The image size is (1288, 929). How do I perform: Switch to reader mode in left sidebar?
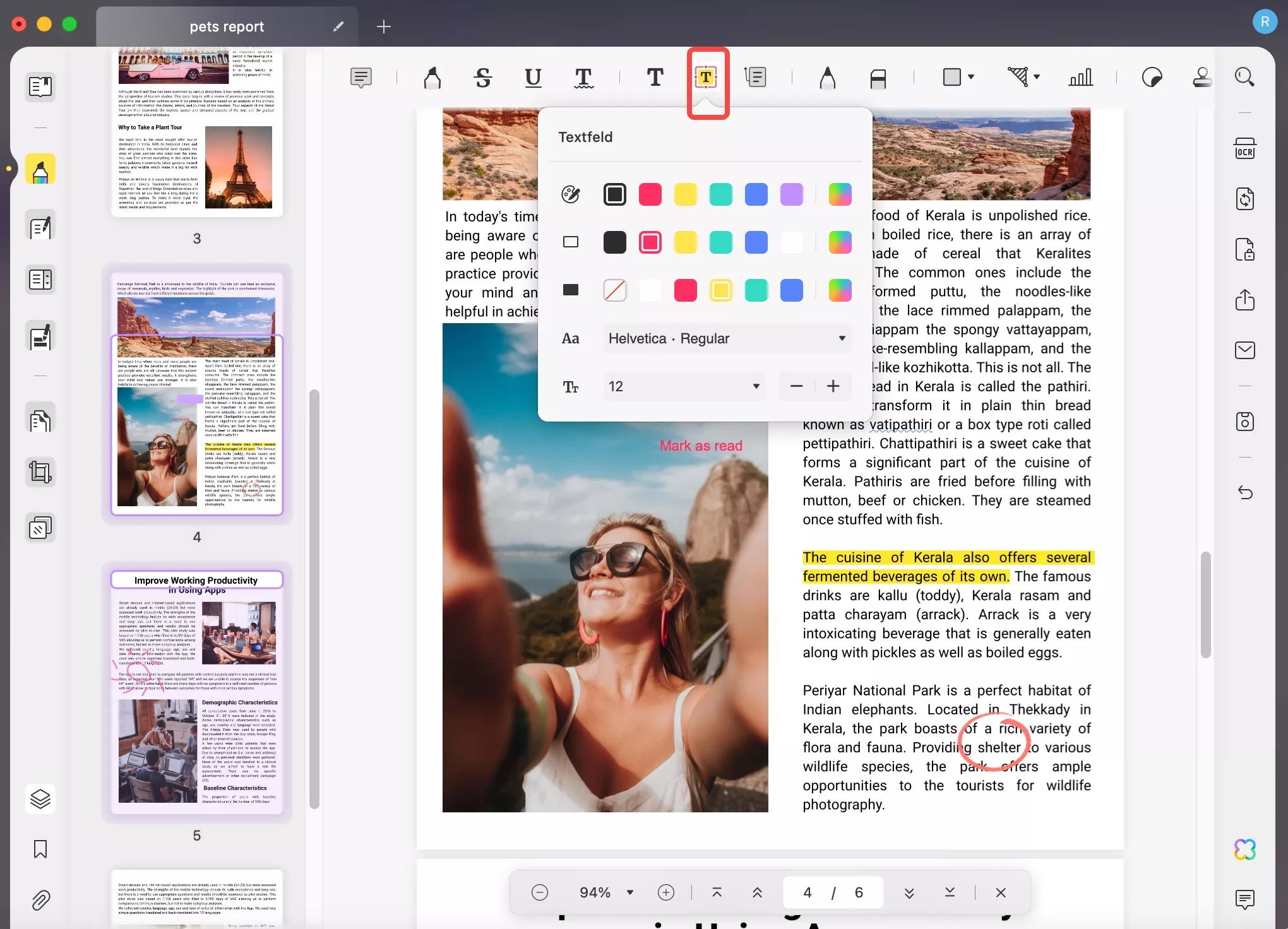[40, 86]
